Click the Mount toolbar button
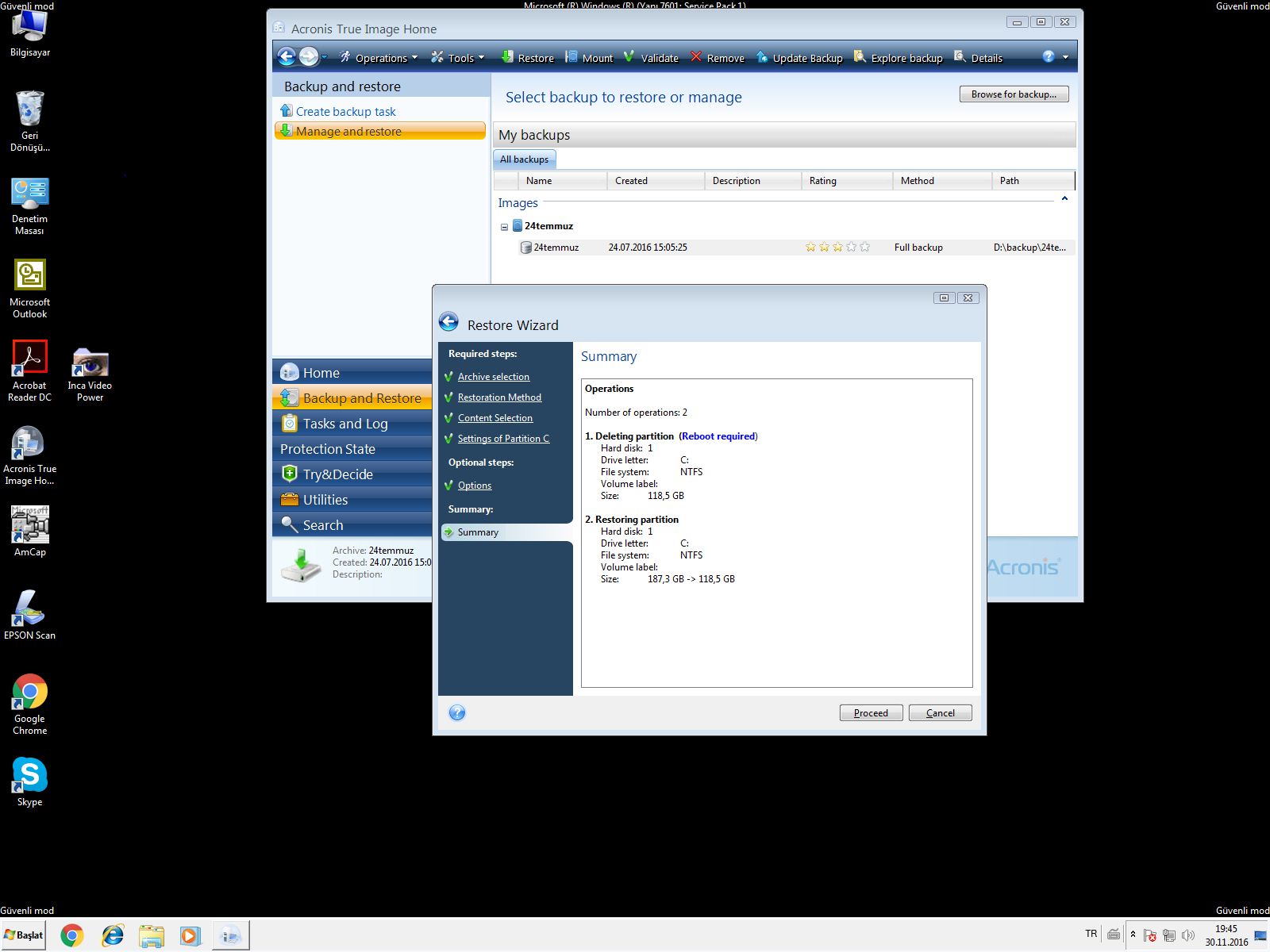1270x952 pixels. 589,58
